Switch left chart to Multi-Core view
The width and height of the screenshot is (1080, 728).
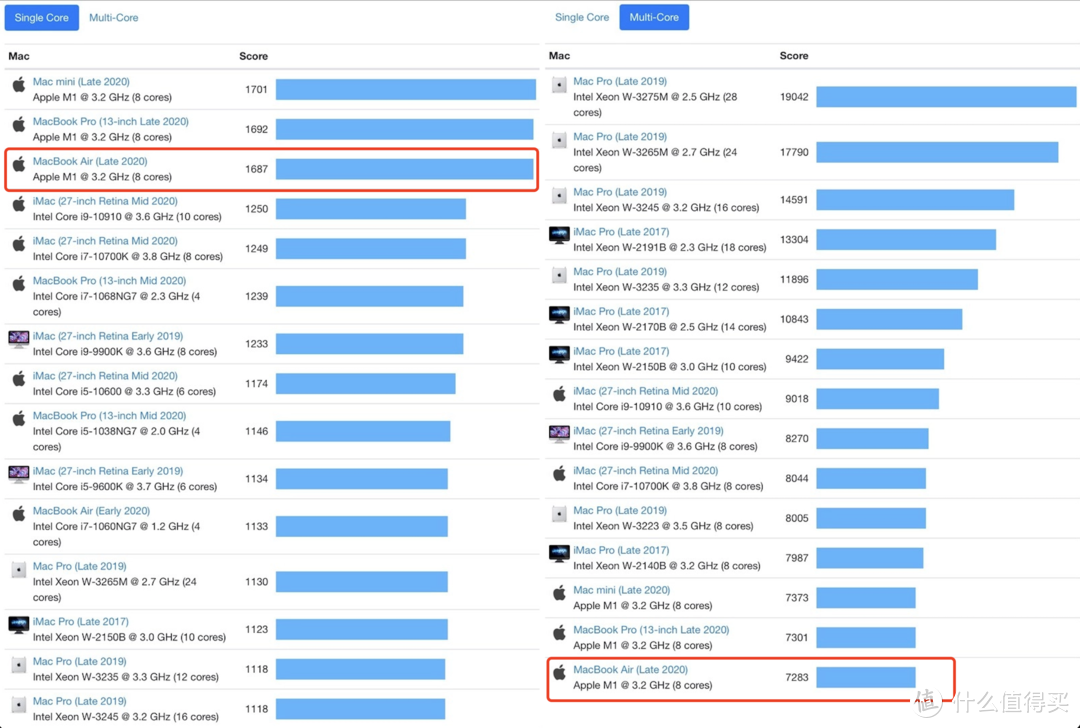point(113,17)
